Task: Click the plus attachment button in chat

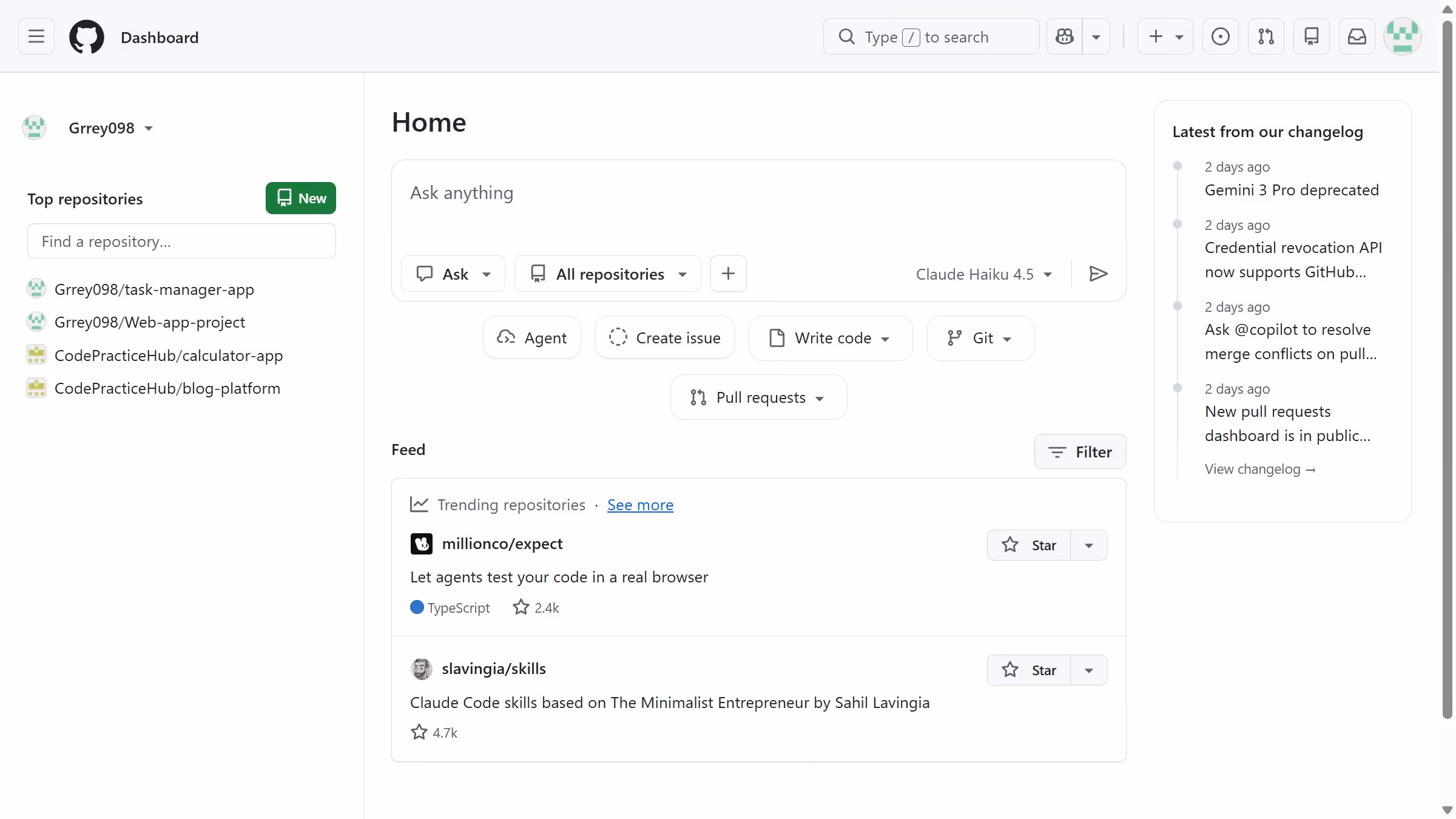Action: pos(729,274)
